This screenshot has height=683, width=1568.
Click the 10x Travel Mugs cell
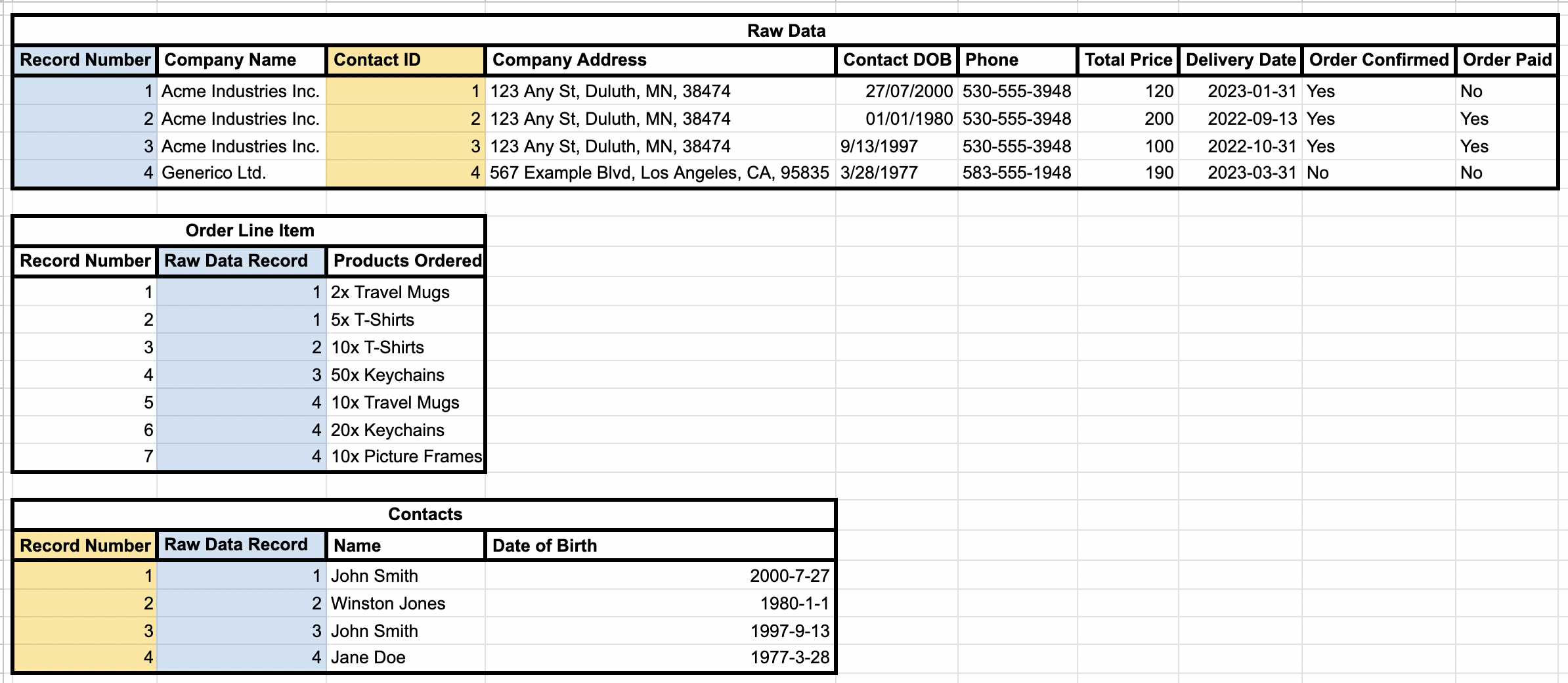(x=406, y=403)
